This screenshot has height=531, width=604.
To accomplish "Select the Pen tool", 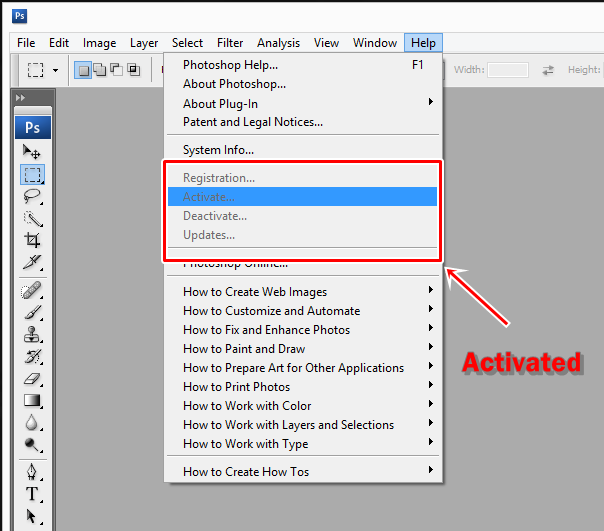I will (x=32, y=472).
